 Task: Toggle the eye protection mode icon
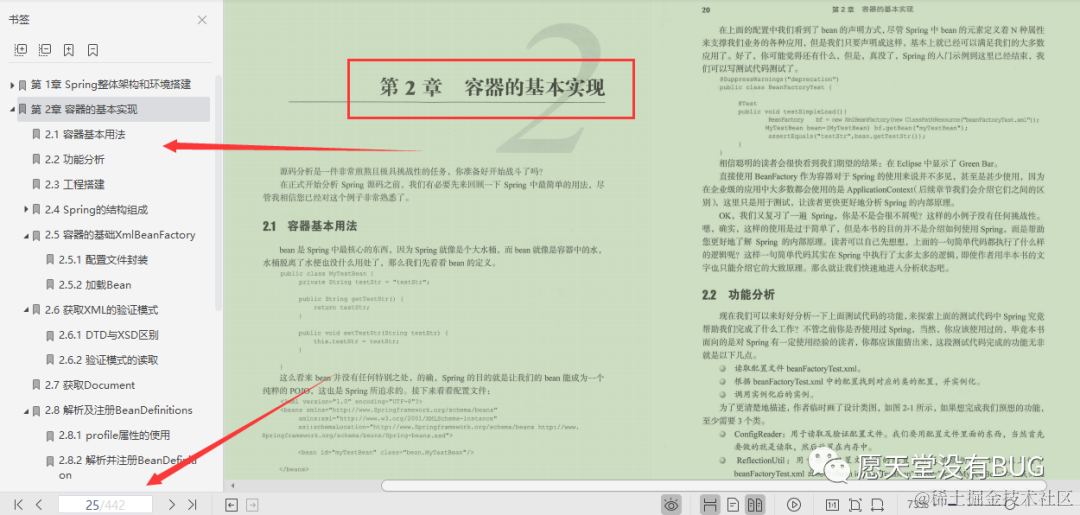[x=671, y=505]
